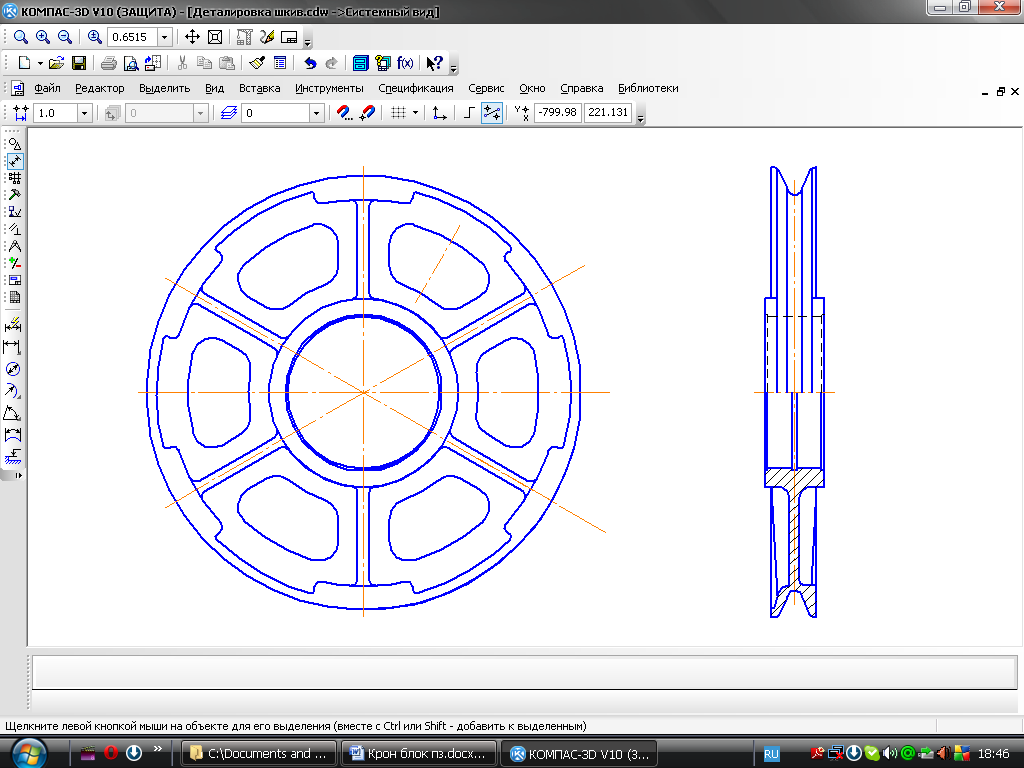Switch to Крон блок пз.docx taskbar button
This screenshot has width=1024, height=768.
coord(419,753)
